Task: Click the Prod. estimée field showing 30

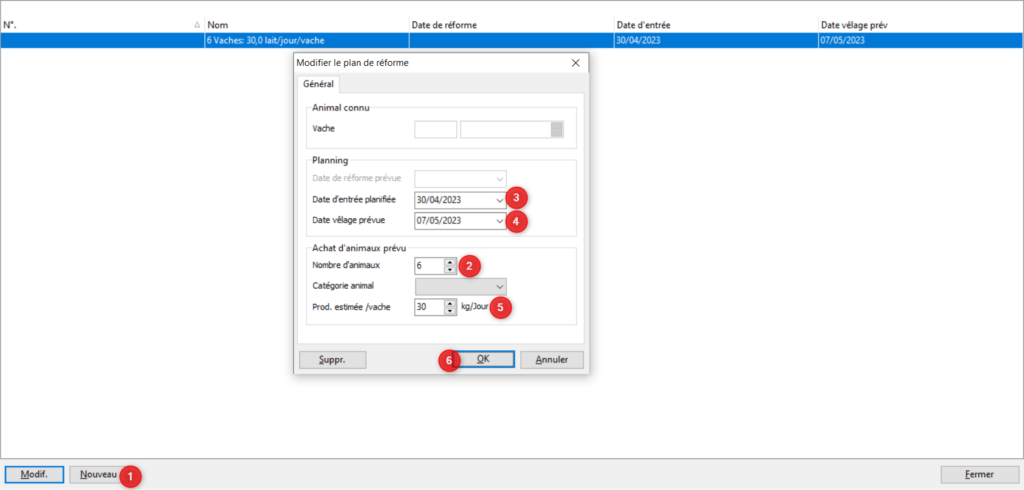Action: (430, 307)
